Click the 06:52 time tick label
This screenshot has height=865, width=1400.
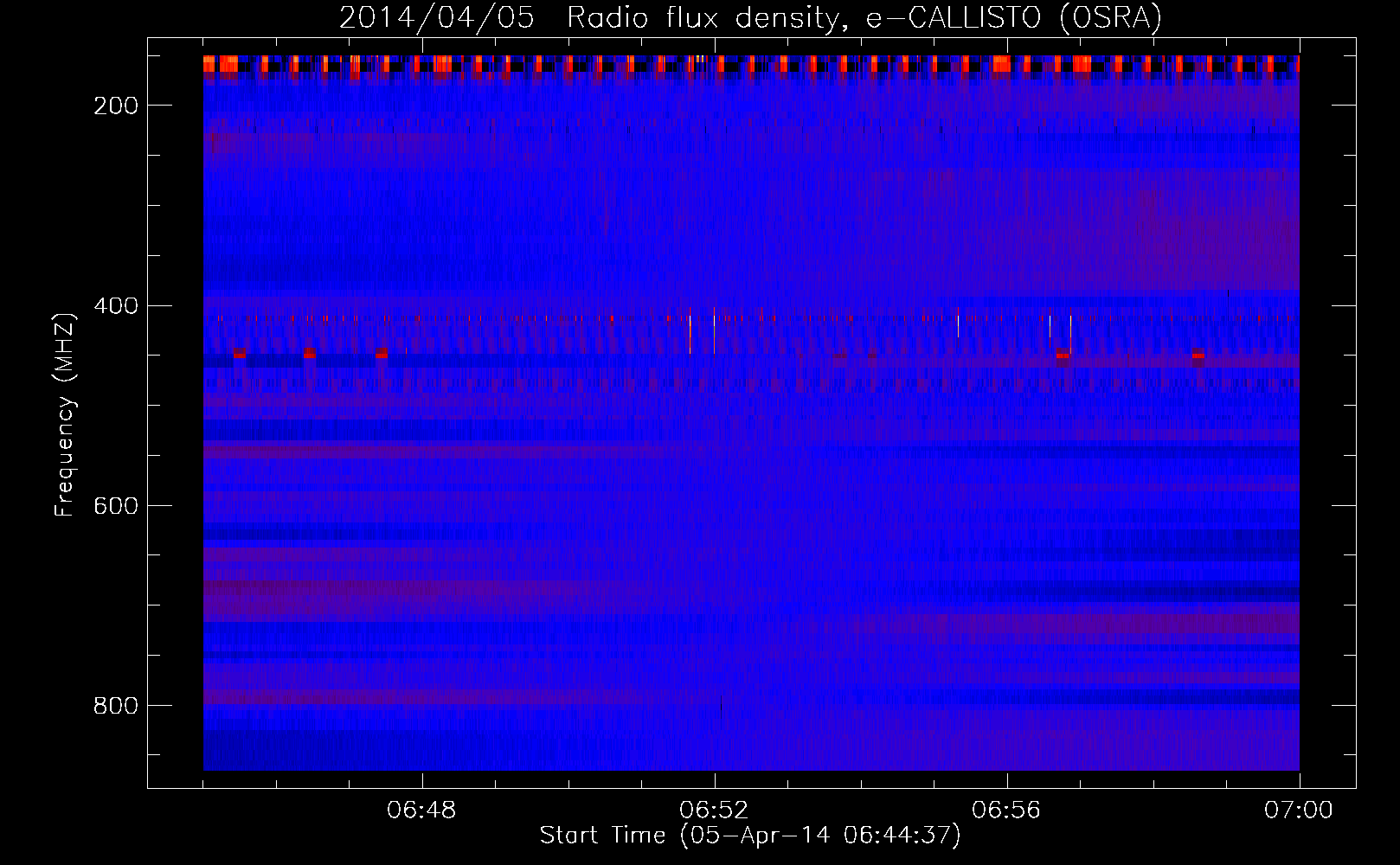click(x=715, y=811)
